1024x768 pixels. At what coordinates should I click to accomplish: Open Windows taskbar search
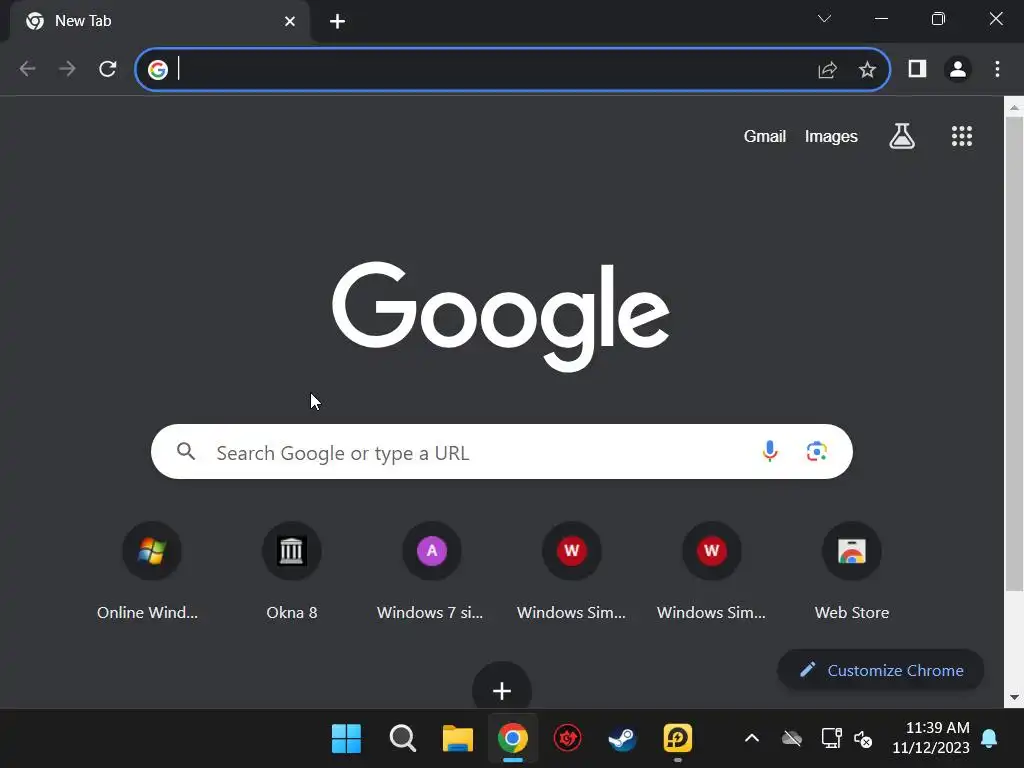coord(402,739)
